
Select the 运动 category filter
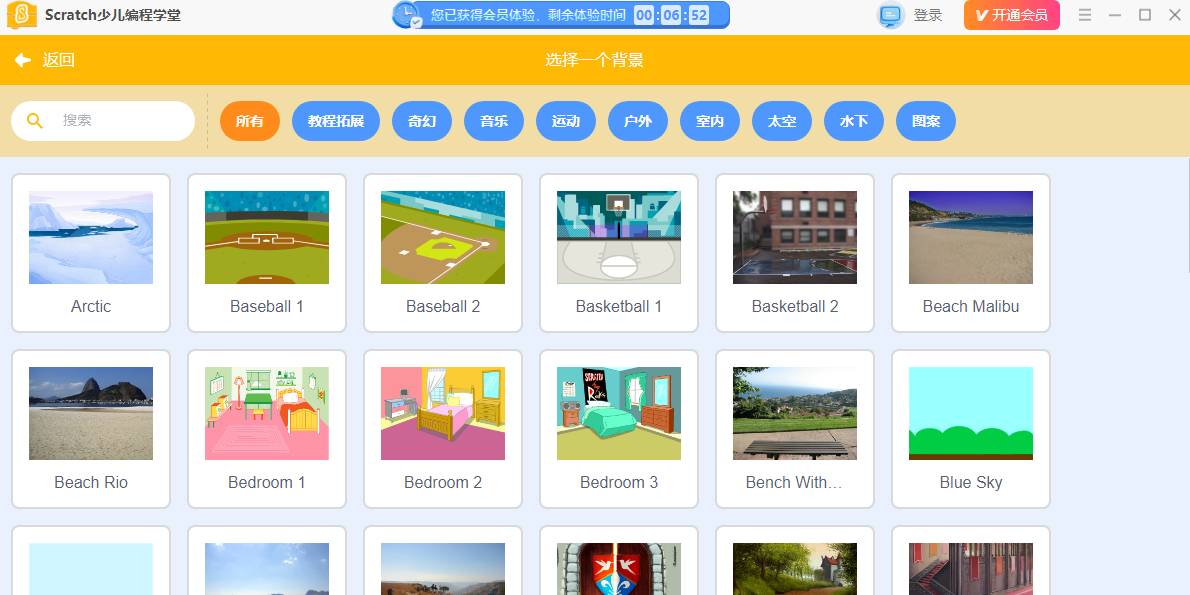566,121
